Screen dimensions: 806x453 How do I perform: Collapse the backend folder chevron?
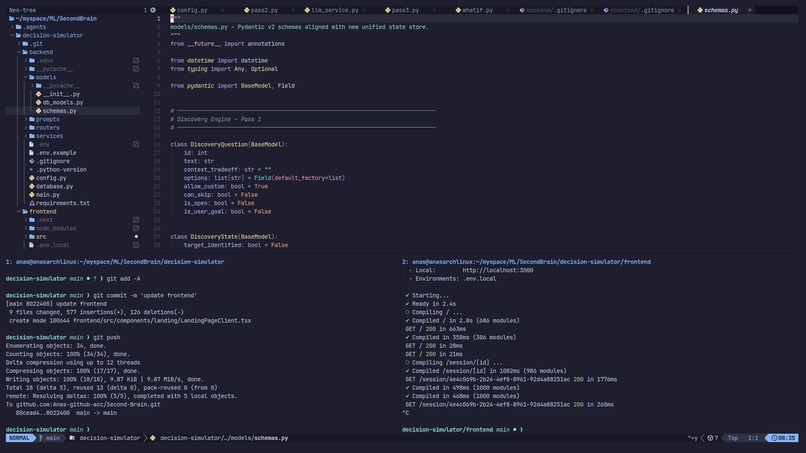[19, 52]
